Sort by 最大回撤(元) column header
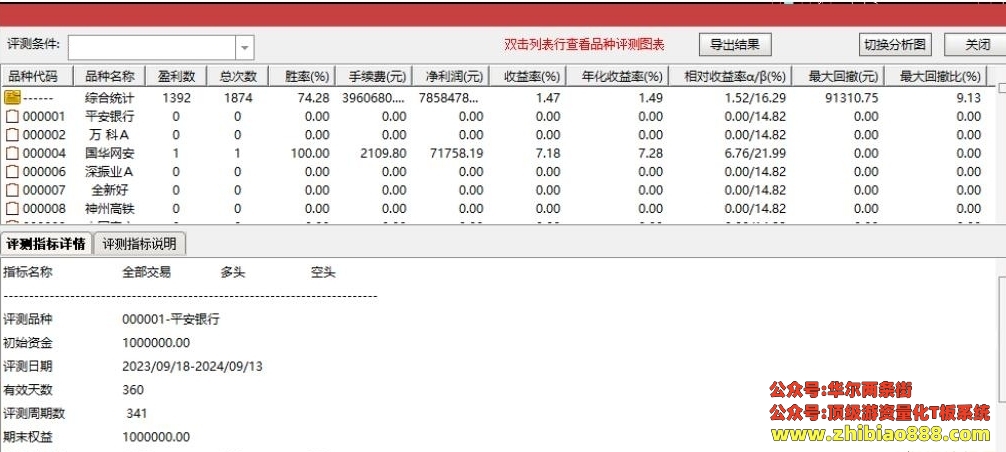The height and width of the screenshot is (452, 1006). [x=838, y=76]
